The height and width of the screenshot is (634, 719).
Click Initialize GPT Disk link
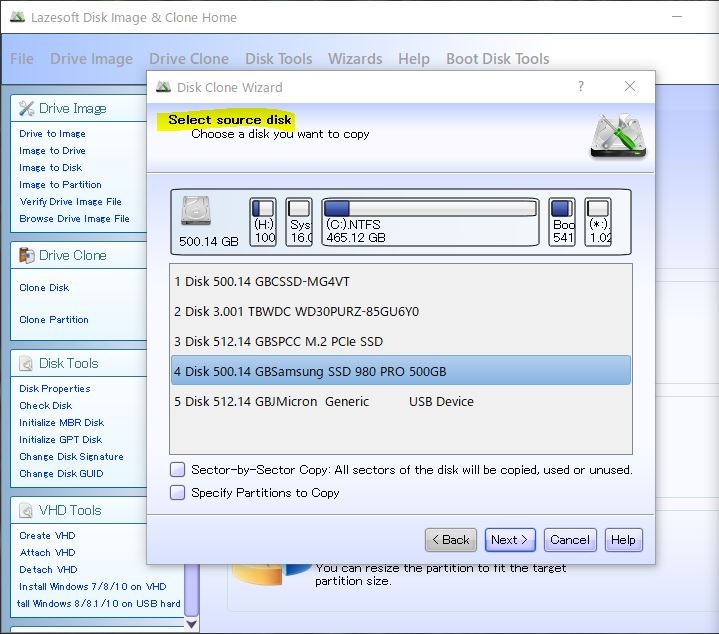(x=61, y=439)
